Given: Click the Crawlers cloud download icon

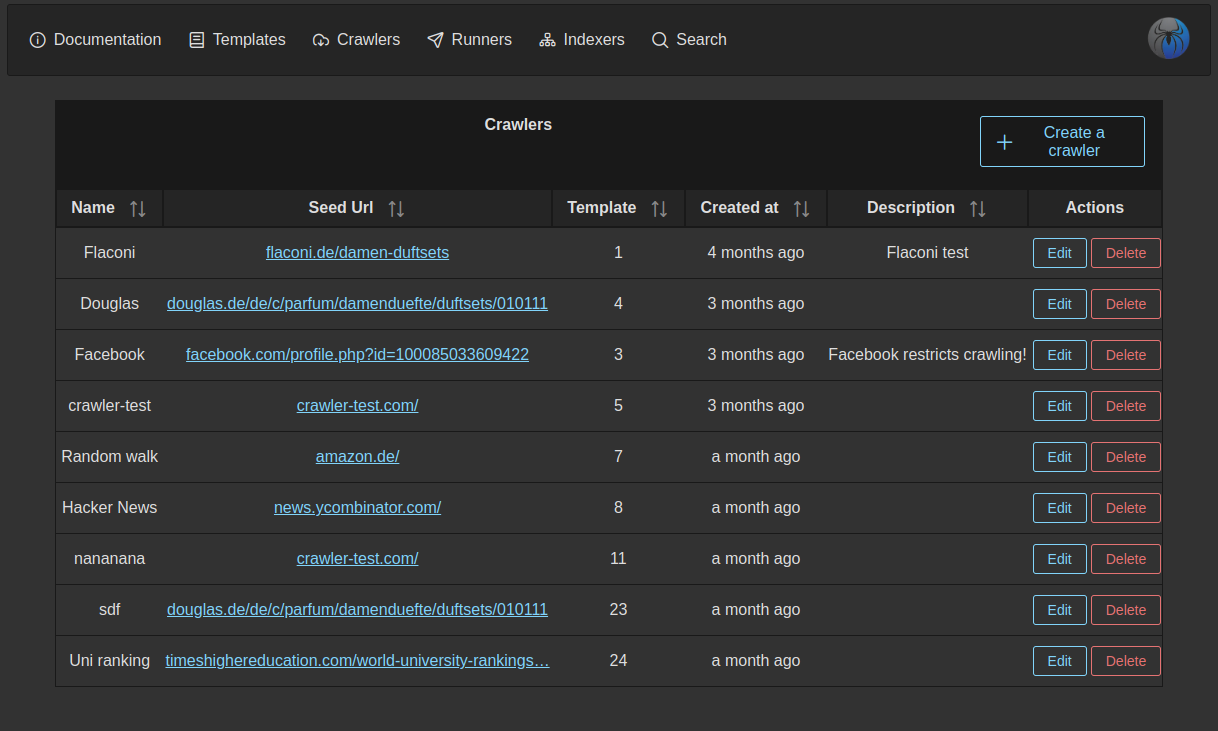Looking at the screenshot, I should [x=321, y=40].
